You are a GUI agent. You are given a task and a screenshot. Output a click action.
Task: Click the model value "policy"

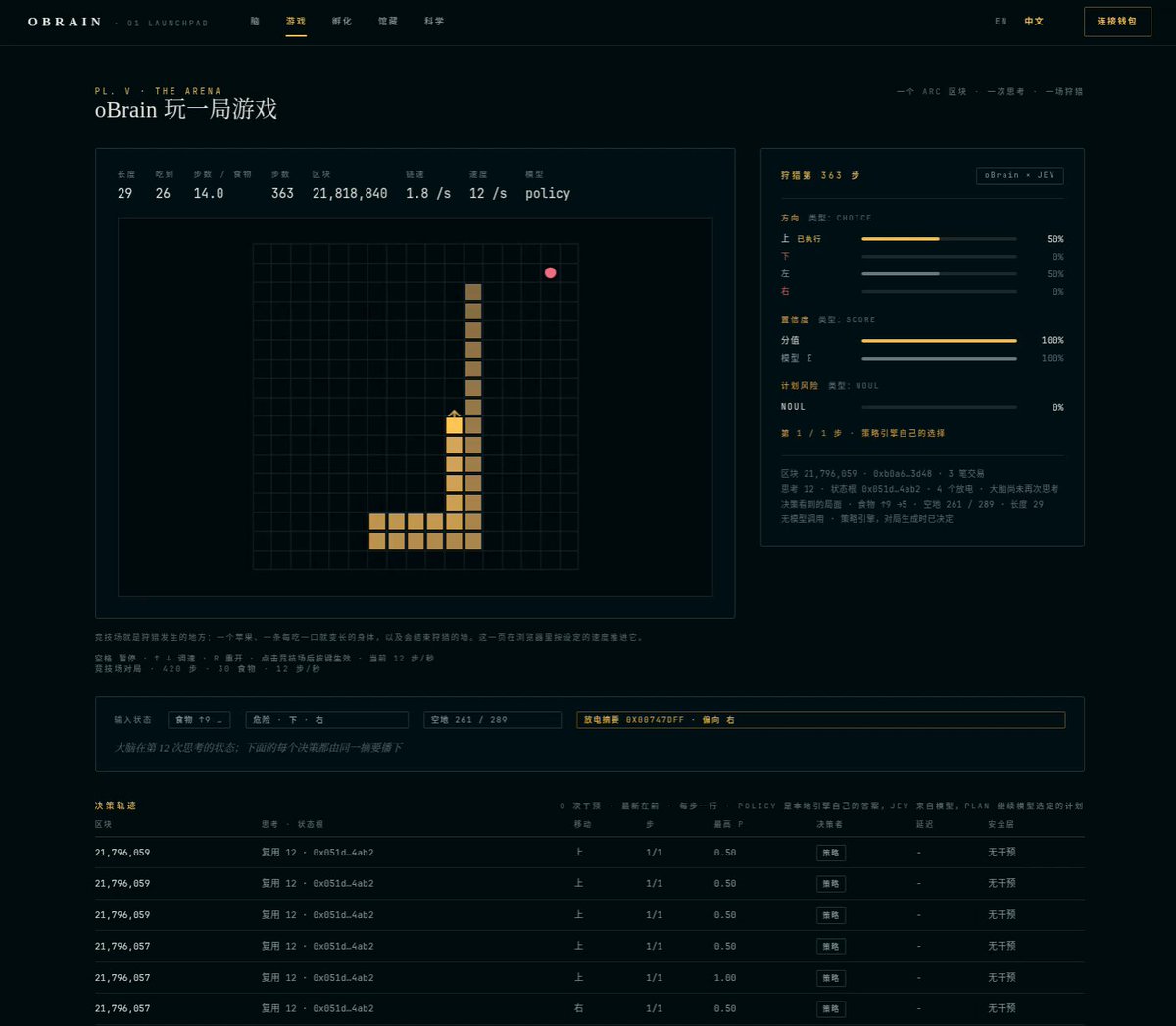tap(548, 194)
